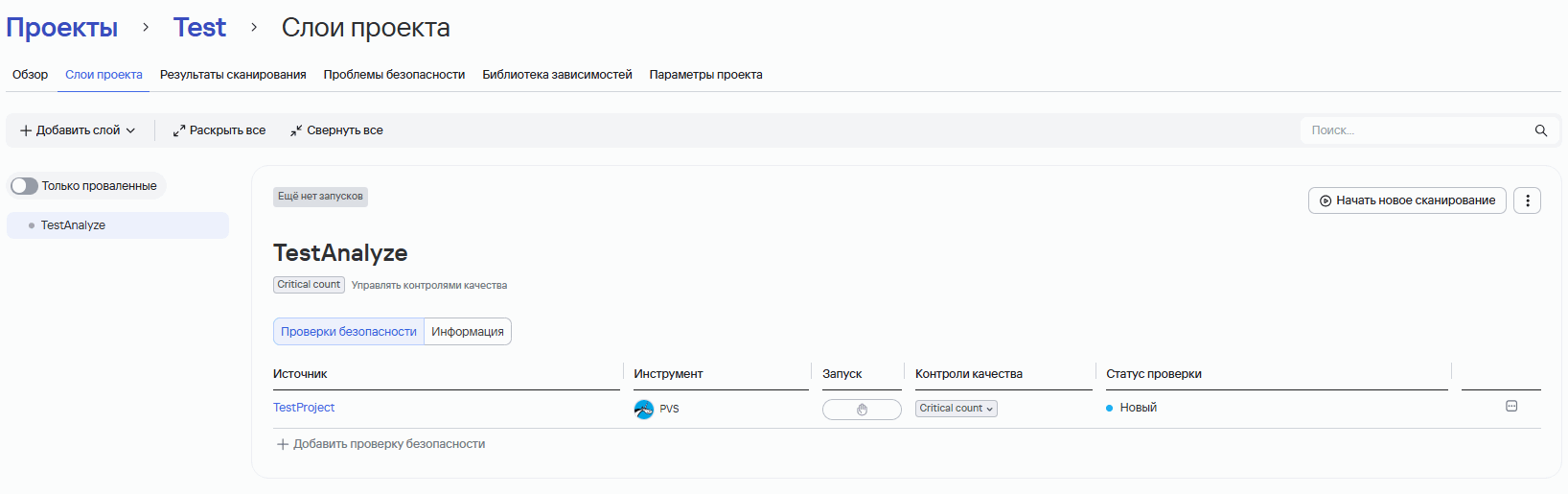Open the Добавить слой dropdown
This screenshot has height=494, width=1568.
78,130
